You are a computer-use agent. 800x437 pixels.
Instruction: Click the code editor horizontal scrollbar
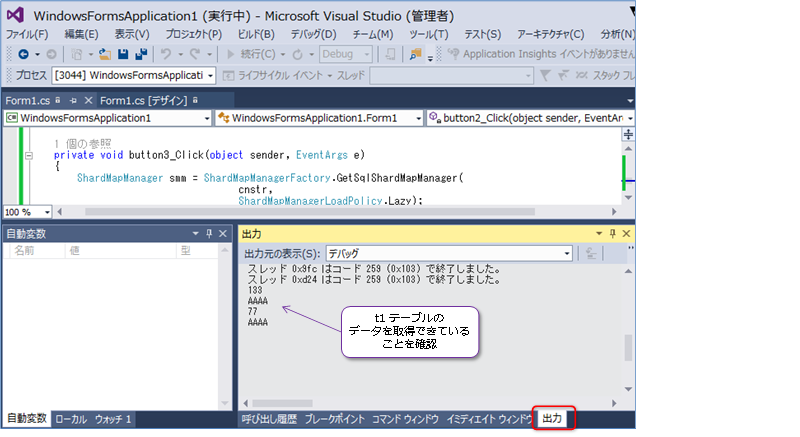point(310,212)
